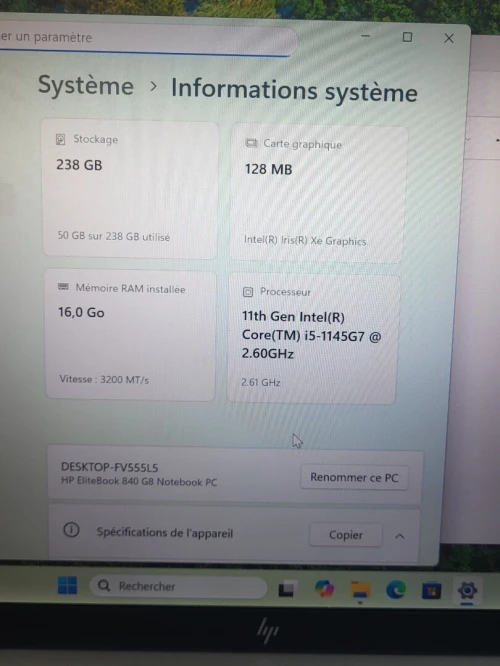This screenshot has width=500, height=666.
Task: Open the Windows Start menu
Action: 68,585
